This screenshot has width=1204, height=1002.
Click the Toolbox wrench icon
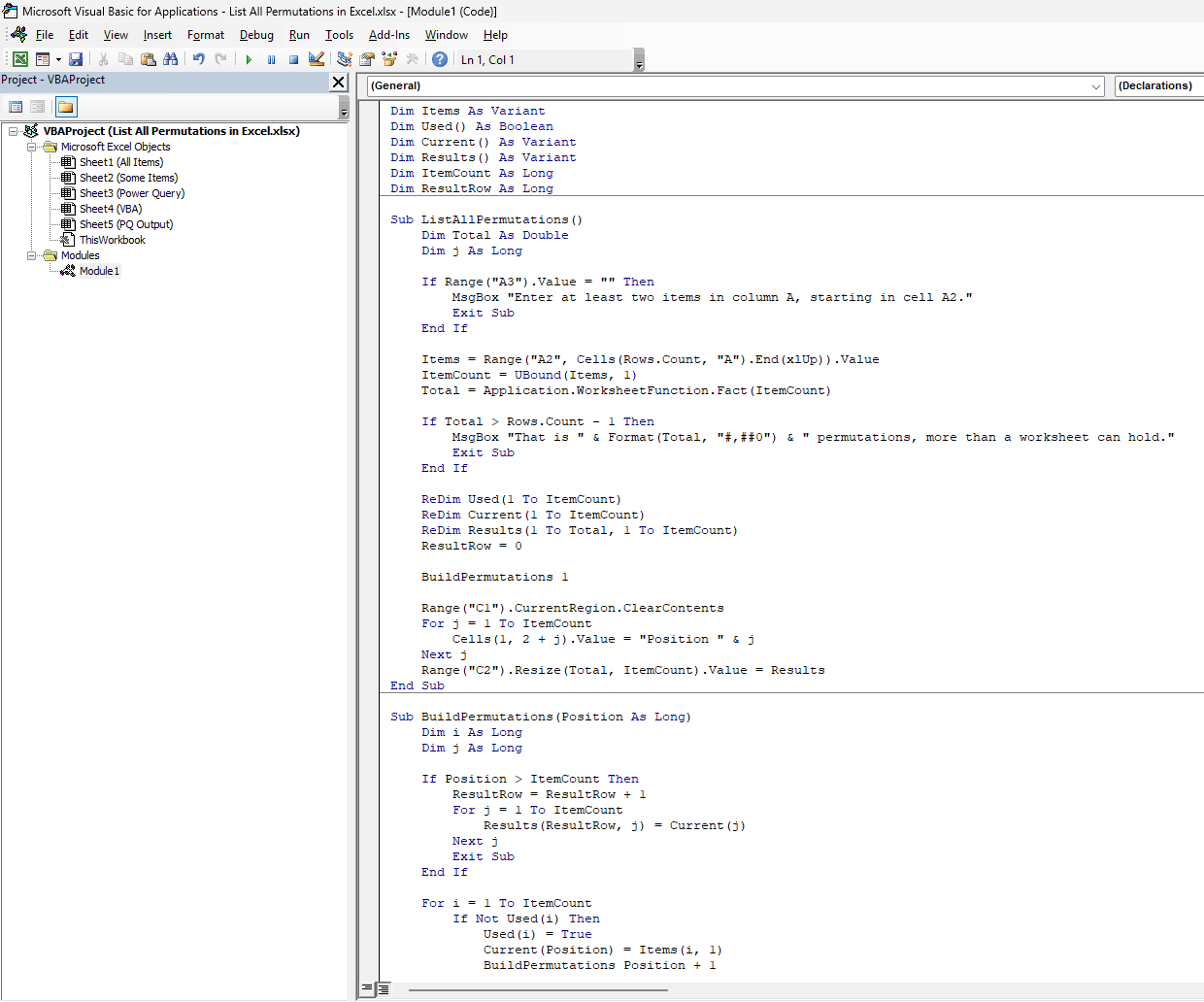tap(412, 59)
